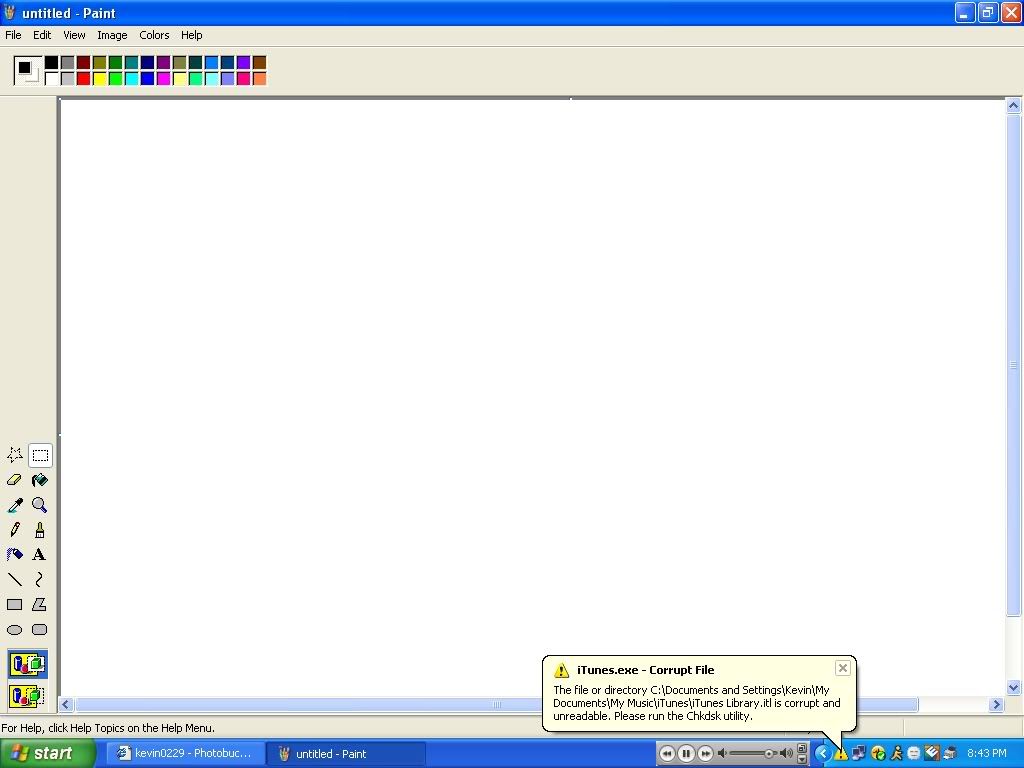Open the Image menu
The image size is (1024, 768).
(112, 35)
